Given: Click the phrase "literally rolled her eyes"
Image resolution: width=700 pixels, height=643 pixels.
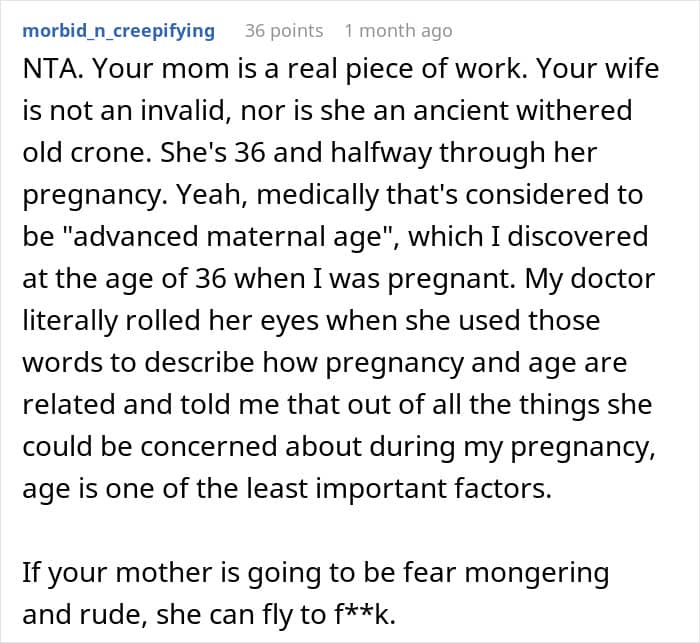Looking at the screenshot, I should coord(171,322).
